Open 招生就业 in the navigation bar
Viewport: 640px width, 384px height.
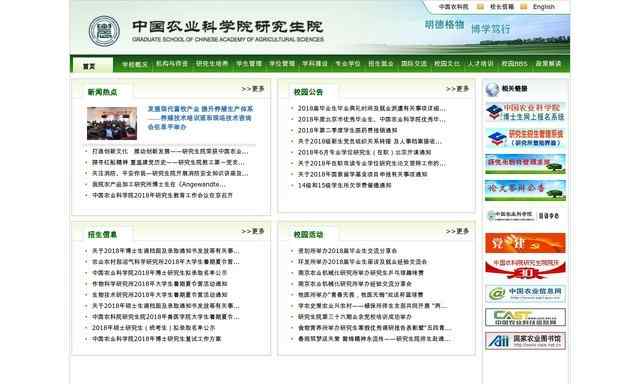click(x=381, y=64)
